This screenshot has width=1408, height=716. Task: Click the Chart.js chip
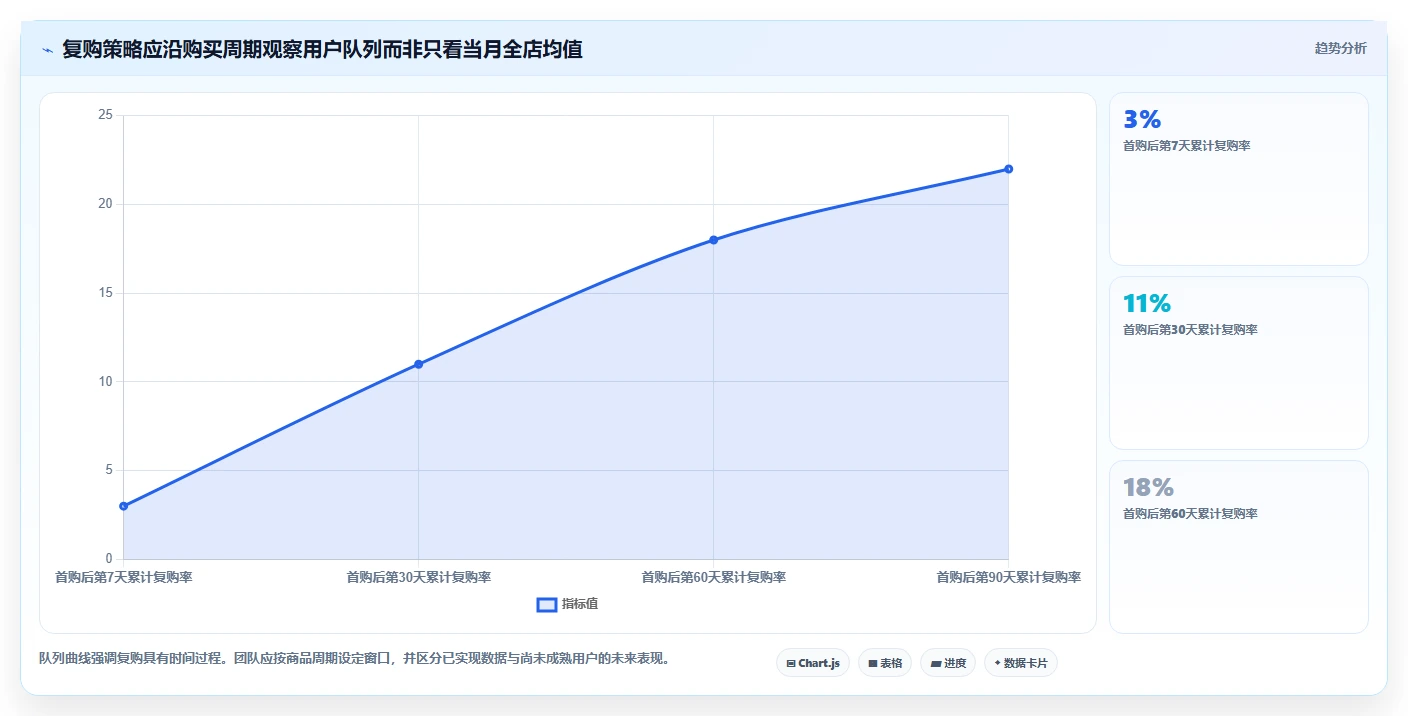click(813, 663)
